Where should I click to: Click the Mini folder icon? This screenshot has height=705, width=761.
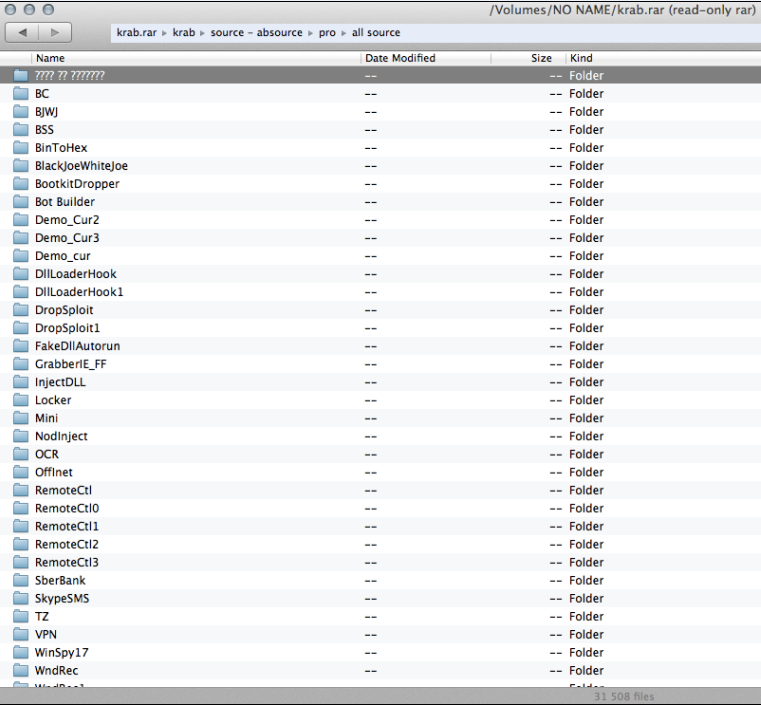20,418
